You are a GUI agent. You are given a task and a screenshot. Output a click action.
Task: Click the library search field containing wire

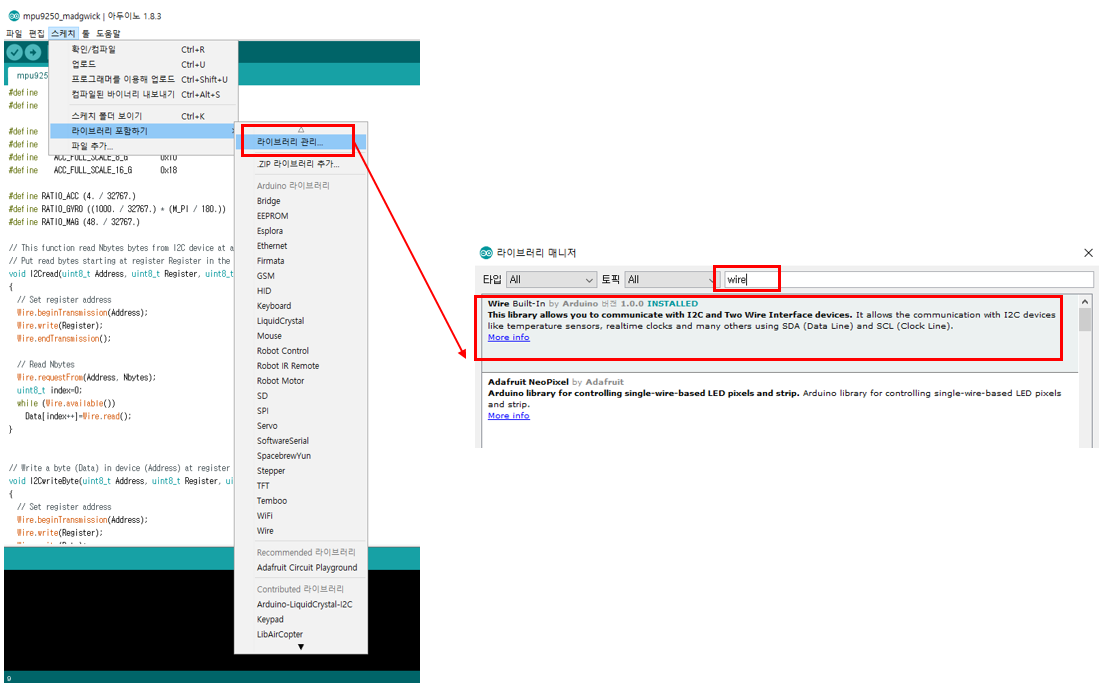pyautogui.click(x=909, y=280)
